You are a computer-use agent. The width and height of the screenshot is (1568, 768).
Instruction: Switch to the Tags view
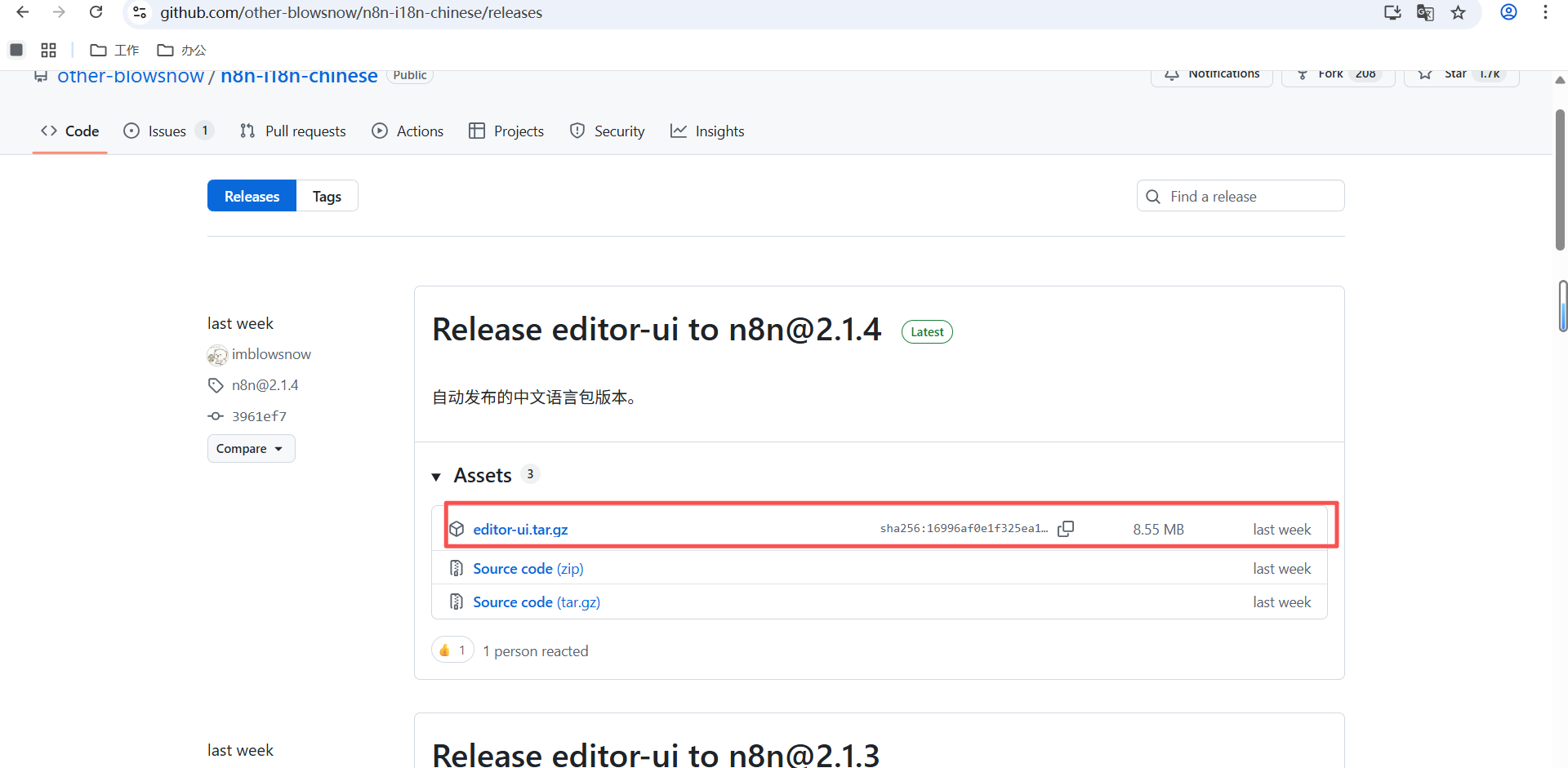pyautogui.click(x=327, y=196)
